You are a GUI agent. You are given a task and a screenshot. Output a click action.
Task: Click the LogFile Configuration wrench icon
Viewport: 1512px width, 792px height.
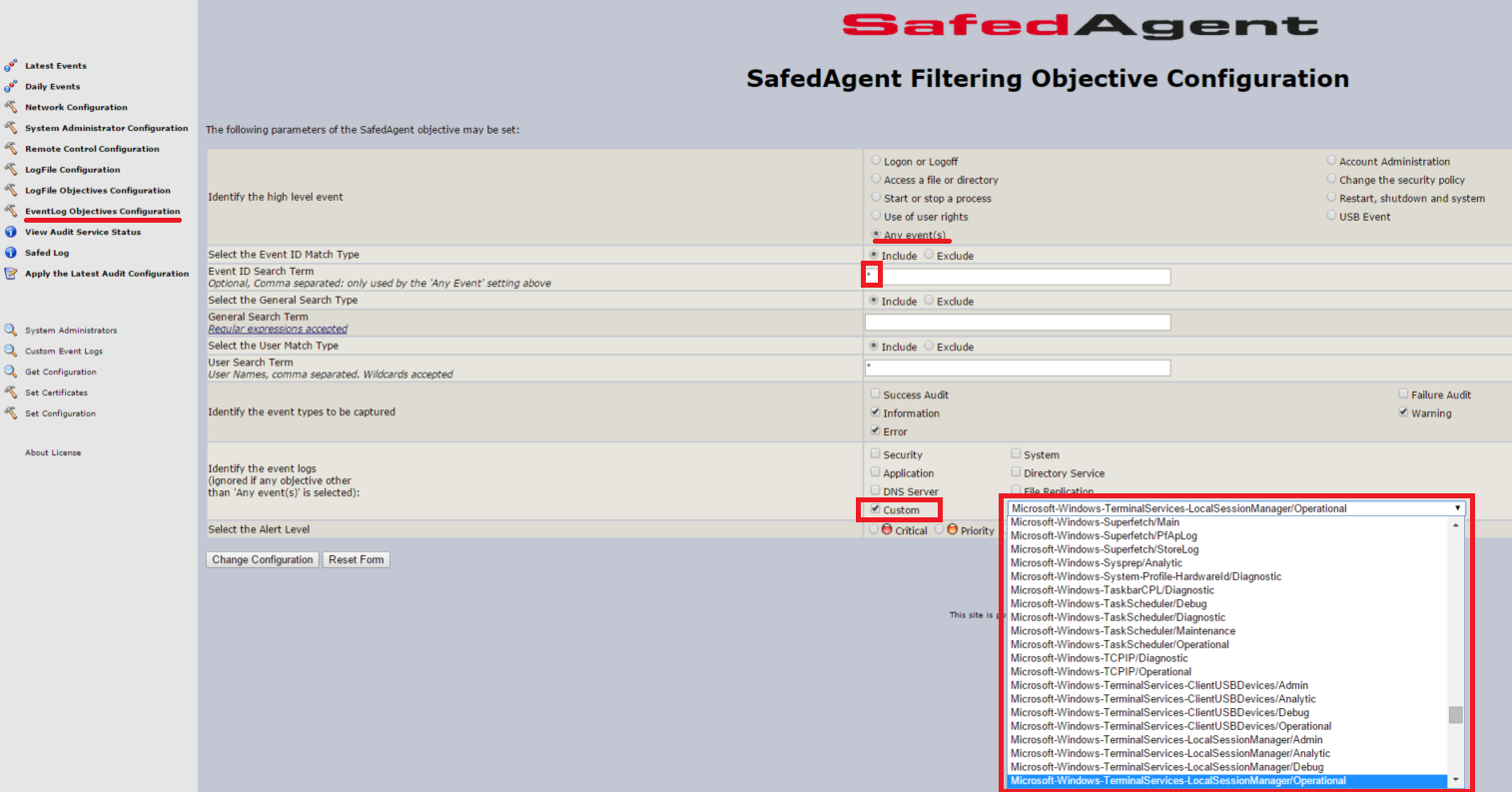click(10, 170)
